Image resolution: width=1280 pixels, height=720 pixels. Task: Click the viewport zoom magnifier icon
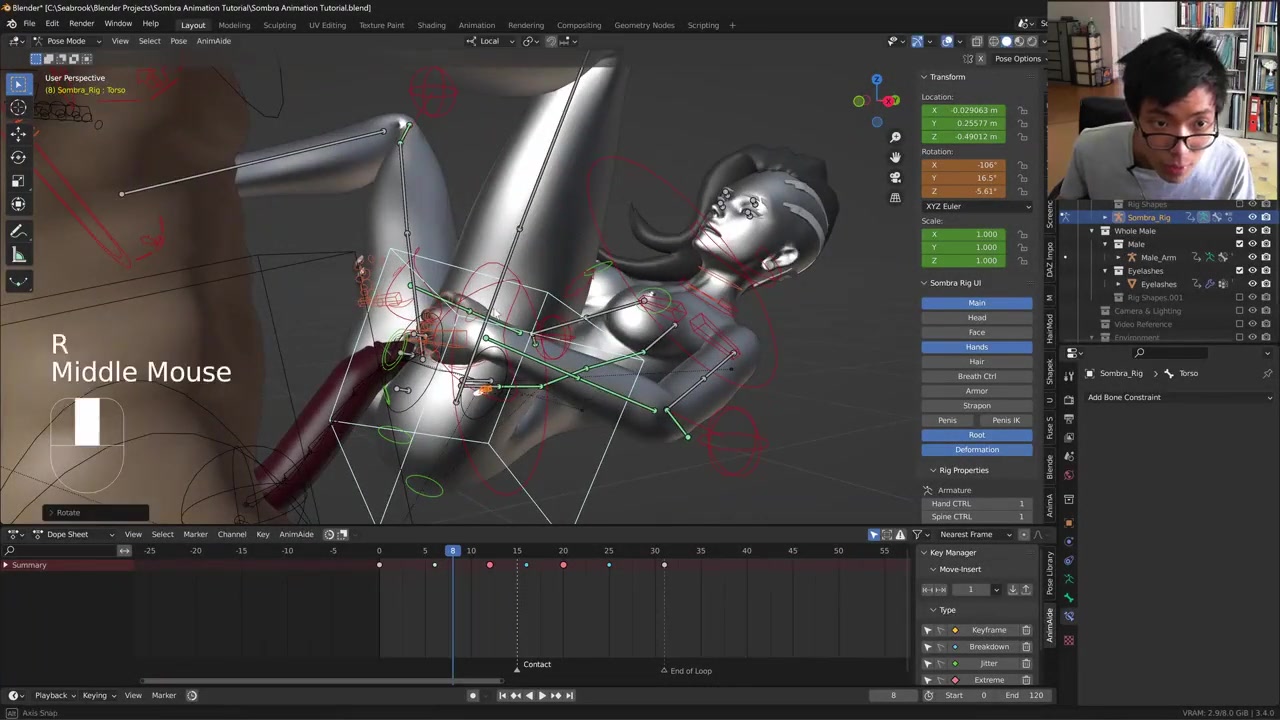click(x=895, y=137)
